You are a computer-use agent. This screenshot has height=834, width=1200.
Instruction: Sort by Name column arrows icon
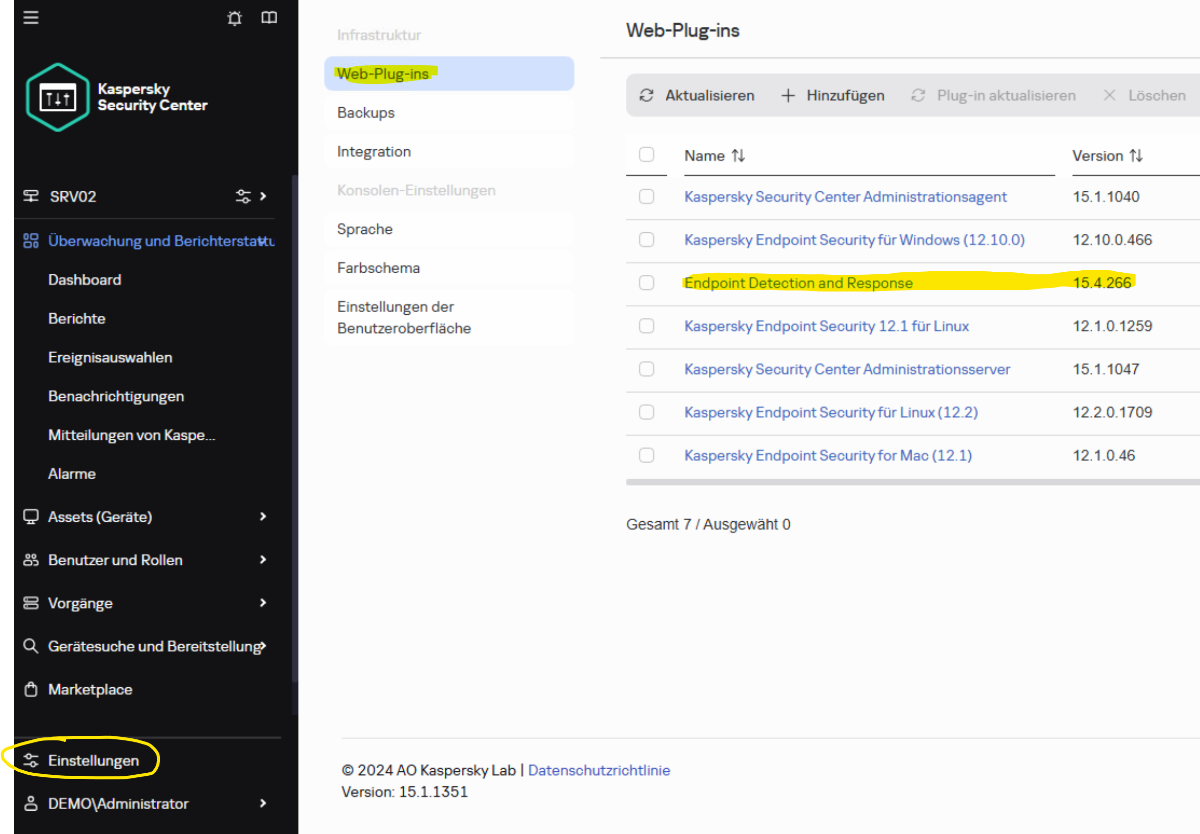738,156
